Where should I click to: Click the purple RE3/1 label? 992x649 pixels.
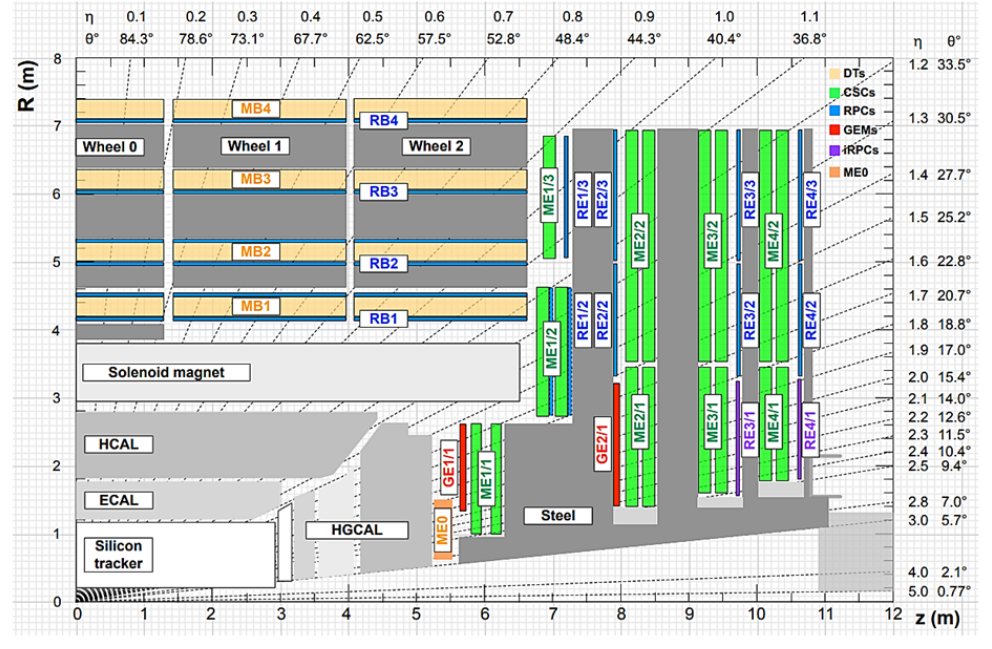click(750, 430)
